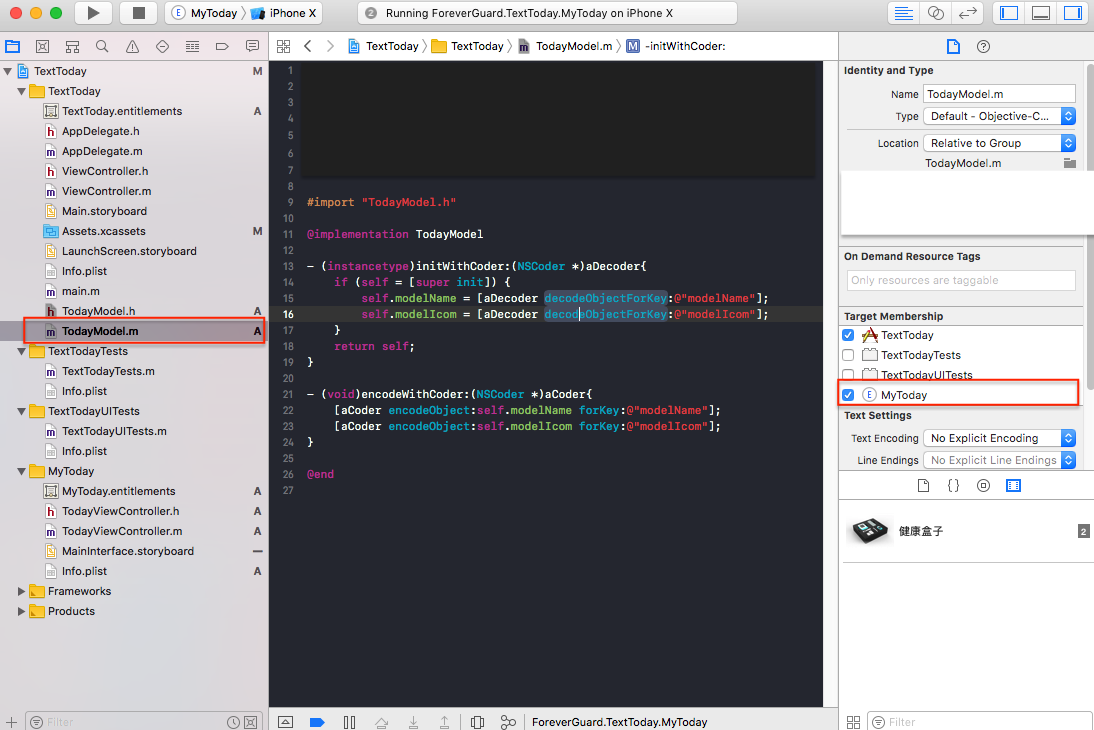Open the Issue navigator warning icon
Image resolution: width=1094 pixels, height=730 pixels.
132,46
